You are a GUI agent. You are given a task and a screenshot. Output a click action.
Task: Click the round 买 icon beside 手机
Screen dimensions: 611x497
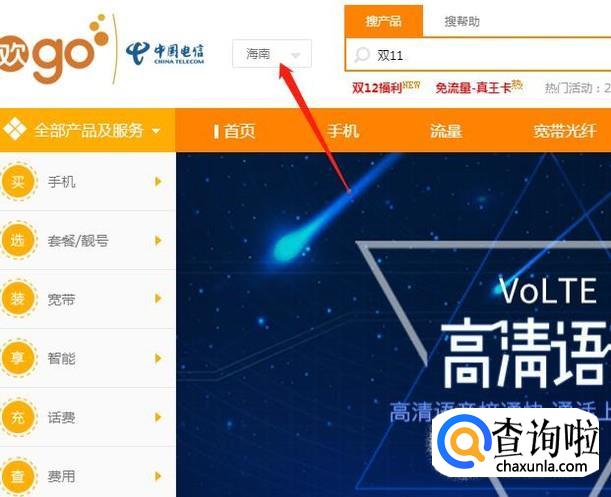(18, 182)
